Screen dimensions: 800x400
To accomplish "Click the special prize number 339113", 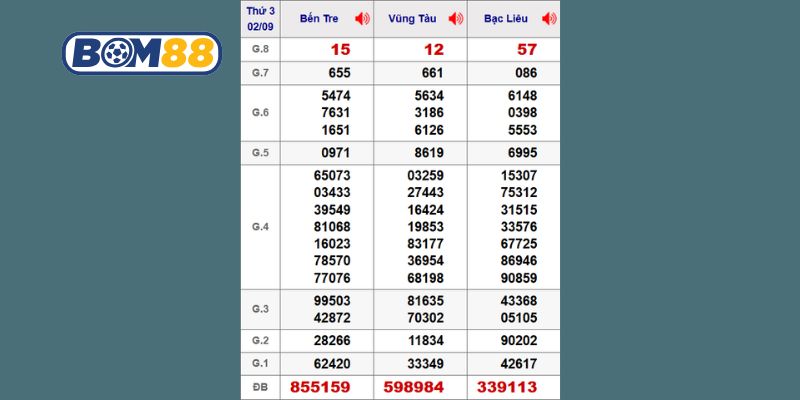I will point(507,387).
